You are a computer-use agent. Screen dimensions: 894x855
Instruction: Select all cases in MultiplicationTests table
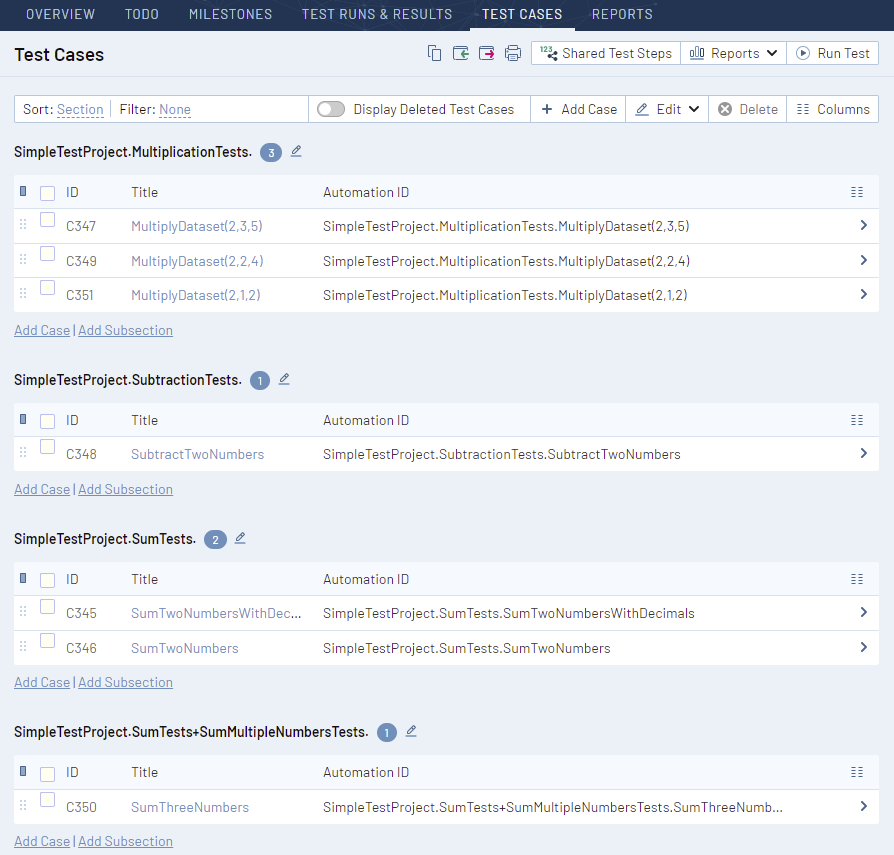[47, 193]
